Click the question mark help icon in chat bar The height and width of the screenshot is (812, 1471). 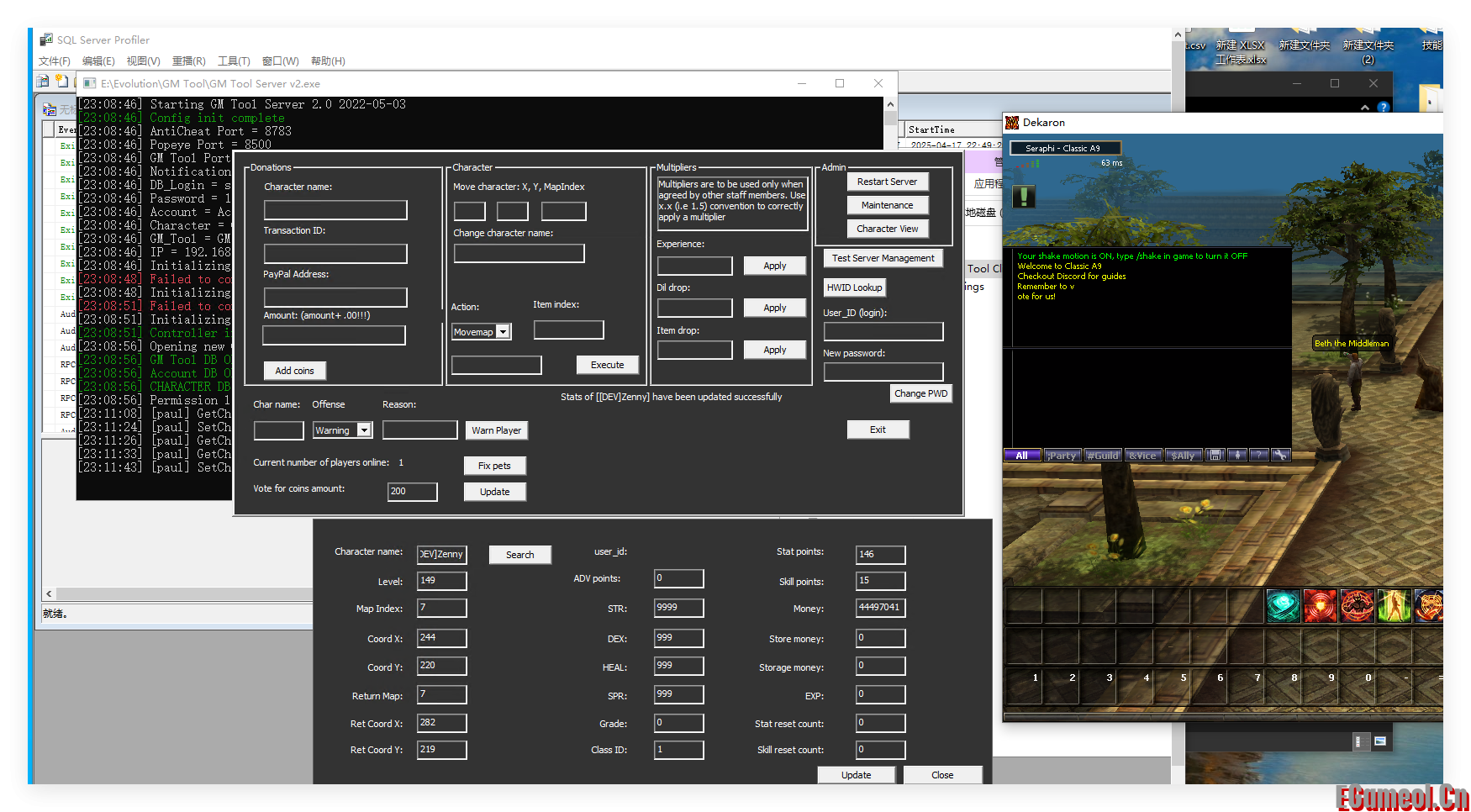coord(1258,455)
